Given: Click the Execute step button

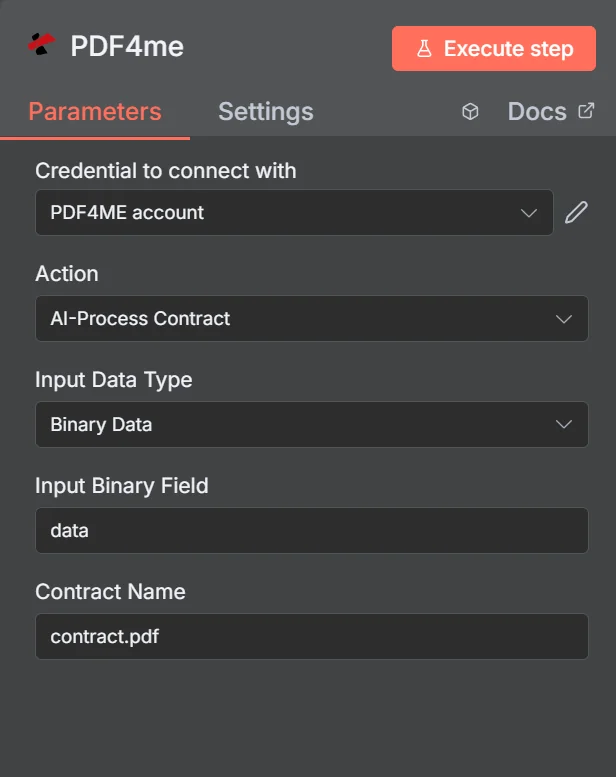Looking at the screenshot, I should (494, 49).
